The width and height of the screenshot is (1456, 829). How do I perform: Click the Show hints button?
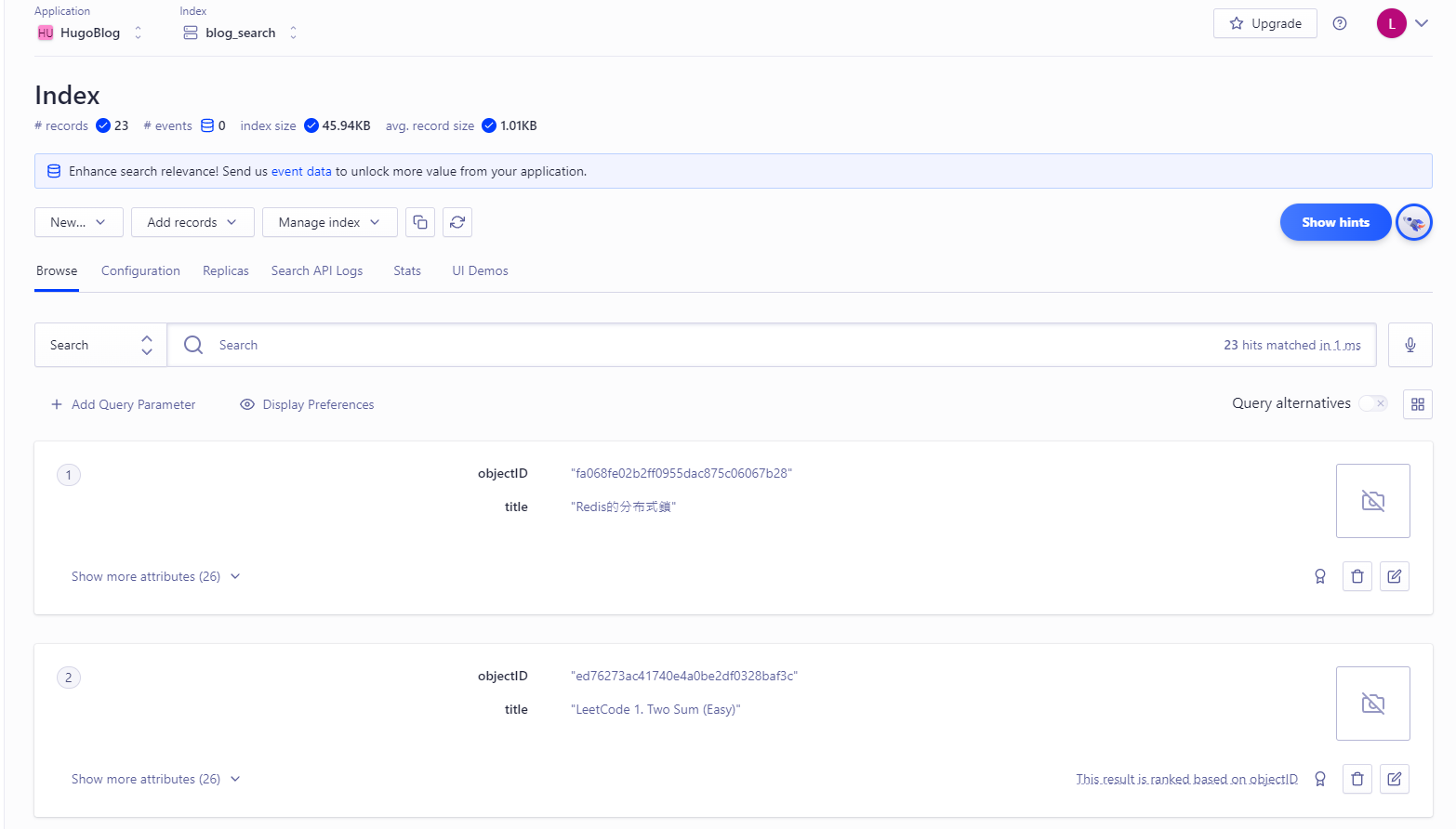[x=1334, y=222]
